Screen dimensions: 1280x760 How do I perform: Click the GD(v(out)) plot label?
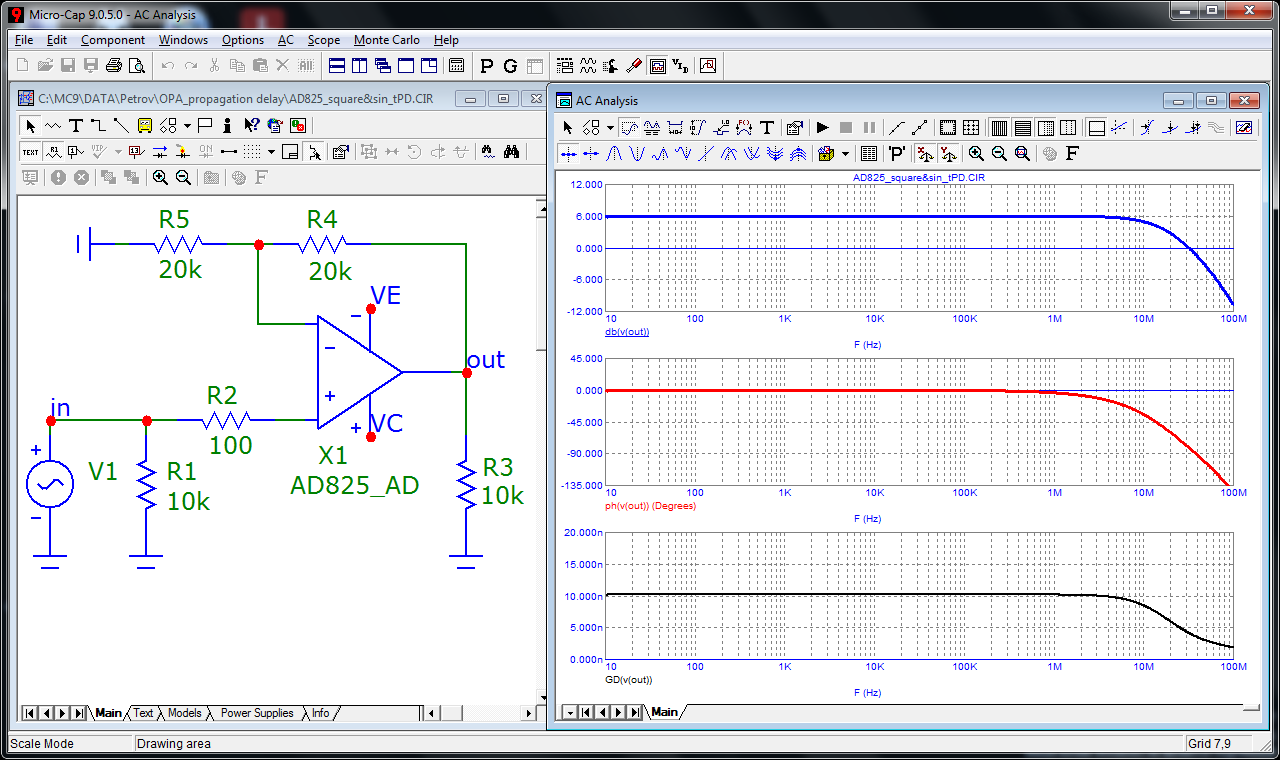pyautogui.click(x=628, y=679)
